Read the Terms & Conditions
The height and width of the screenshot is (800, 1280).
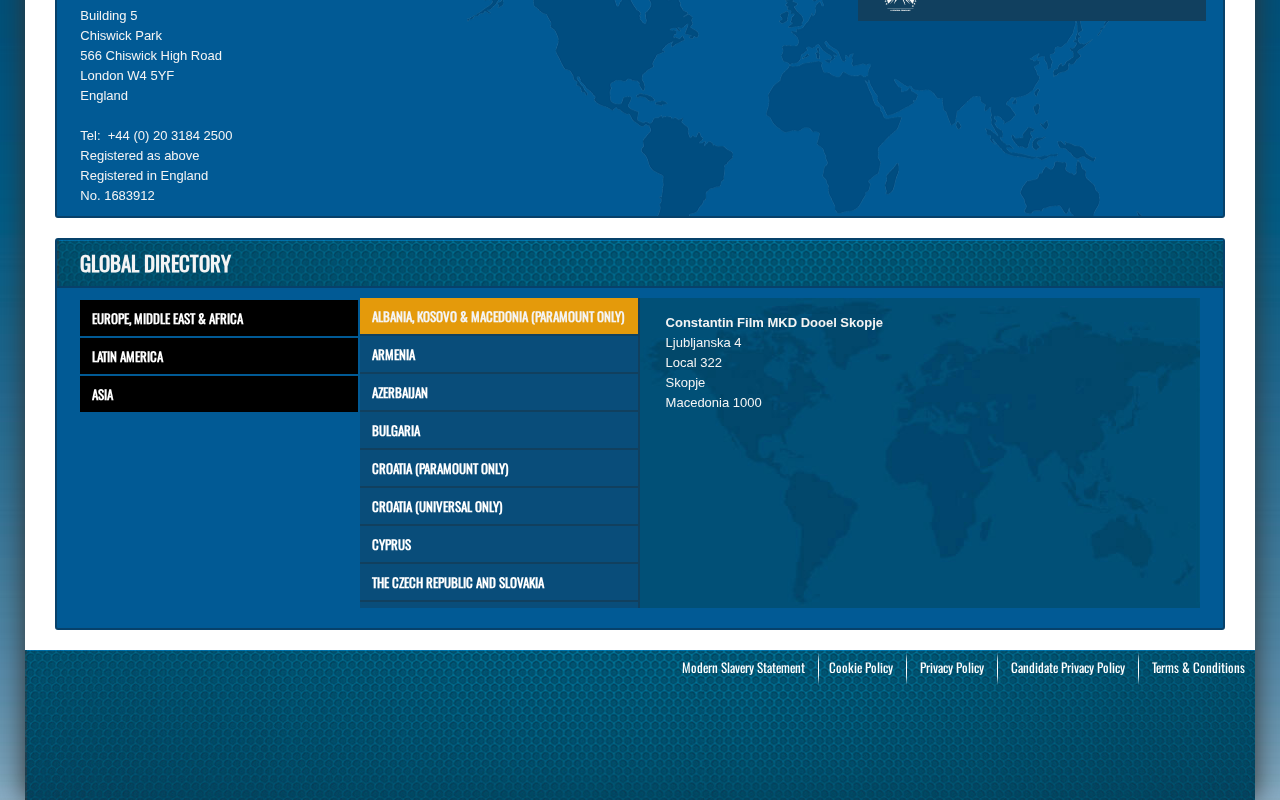[x=1198, y=667]
